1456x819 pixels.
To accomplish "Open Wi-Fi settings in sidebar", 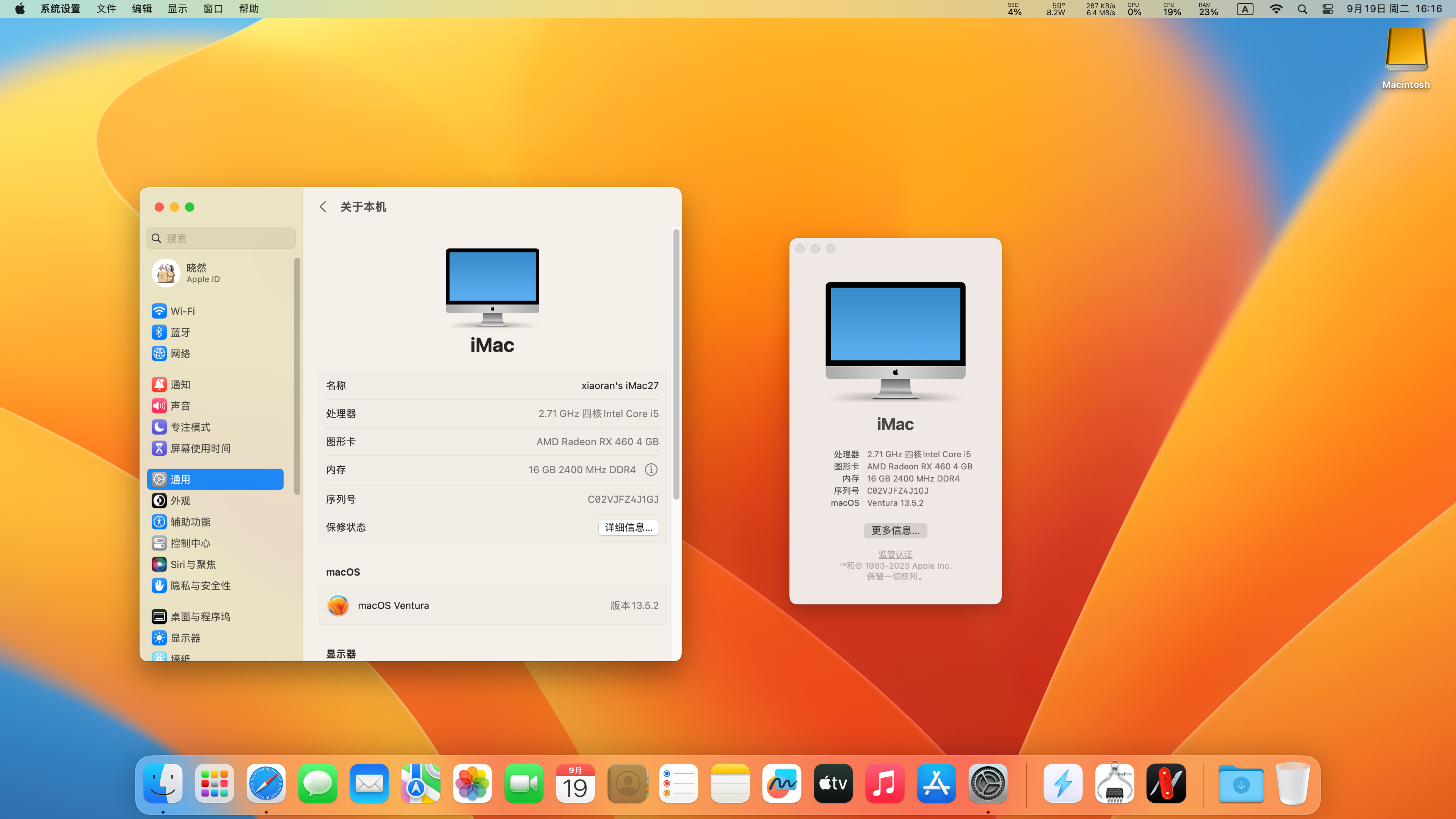I will click(182, 311).
